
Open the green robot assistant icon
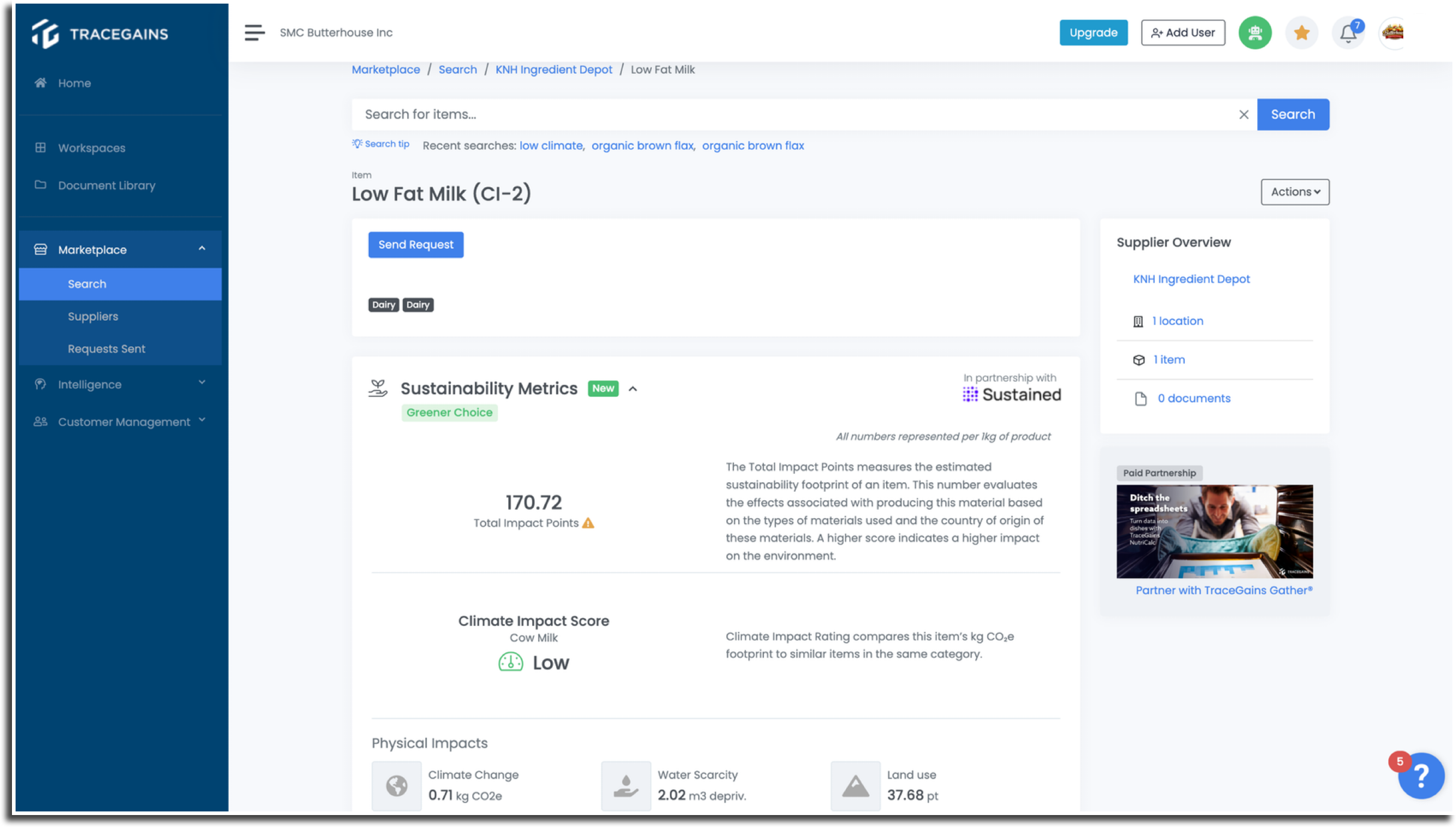pyautogui.click(x=1255, y=32)
